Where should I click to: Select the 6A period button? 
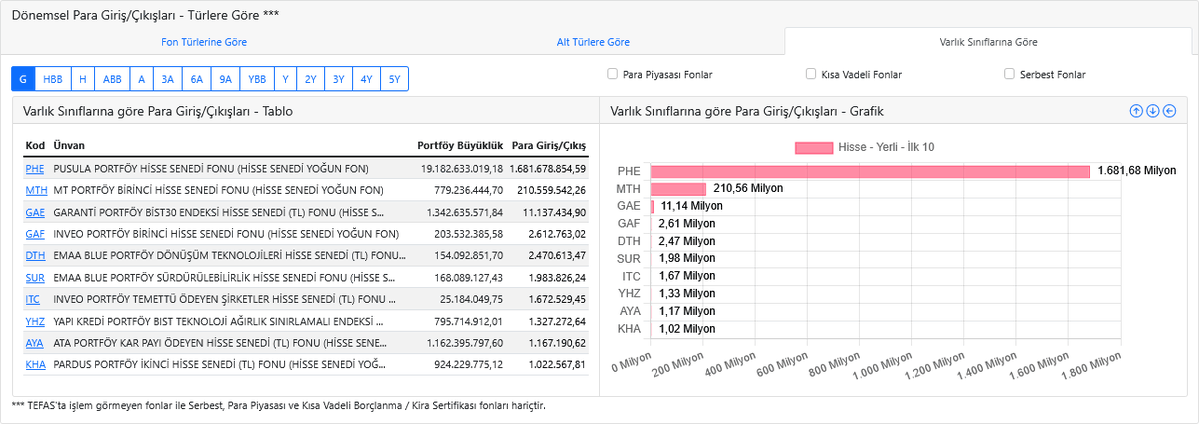point(197,79)
